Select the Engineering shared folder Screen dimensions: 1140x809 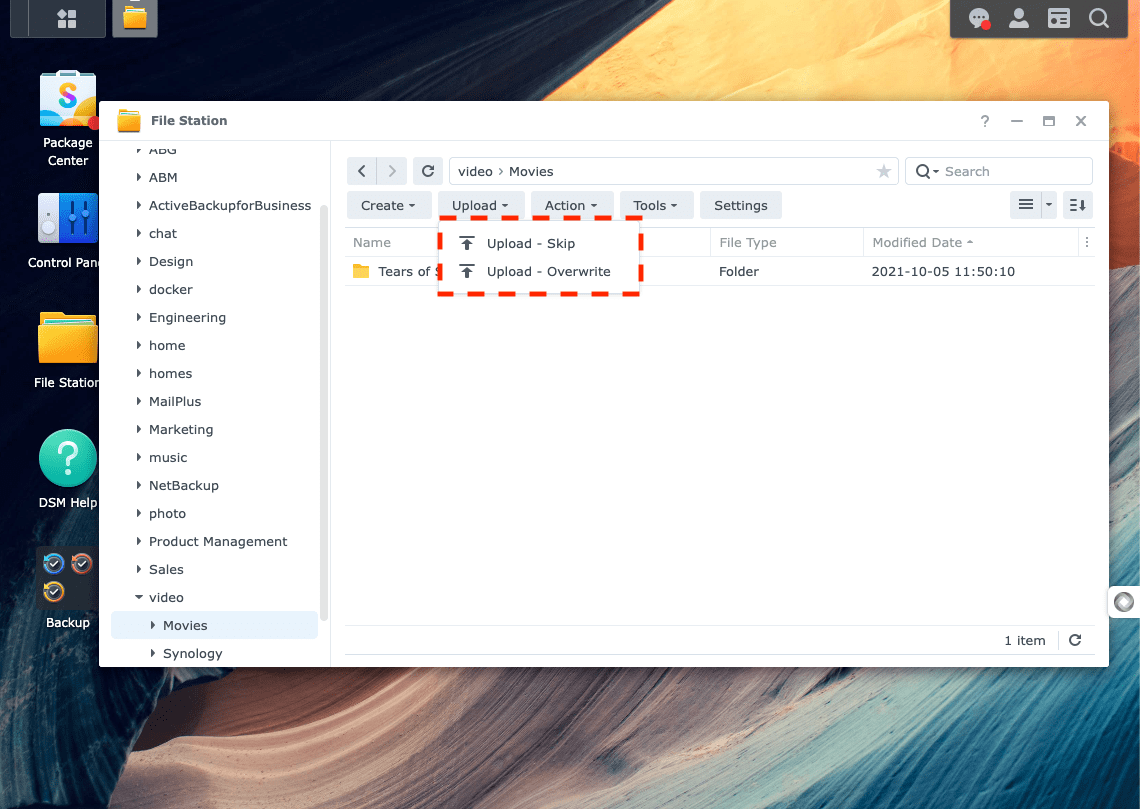[x=187, y=318]
